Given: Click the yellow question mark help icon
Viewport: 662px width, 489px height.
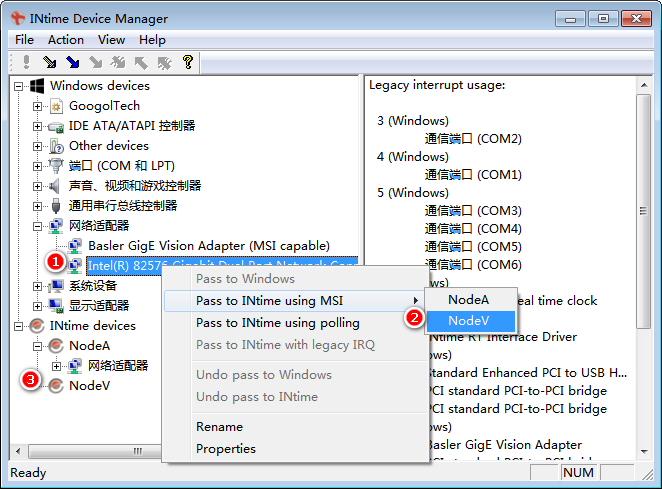Looking at the screenshot, I should (x=188, y=62).
